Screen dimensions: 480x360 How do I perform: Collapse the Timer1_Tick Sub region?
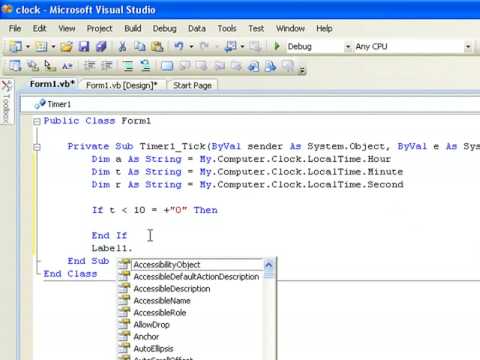[37, 147]
